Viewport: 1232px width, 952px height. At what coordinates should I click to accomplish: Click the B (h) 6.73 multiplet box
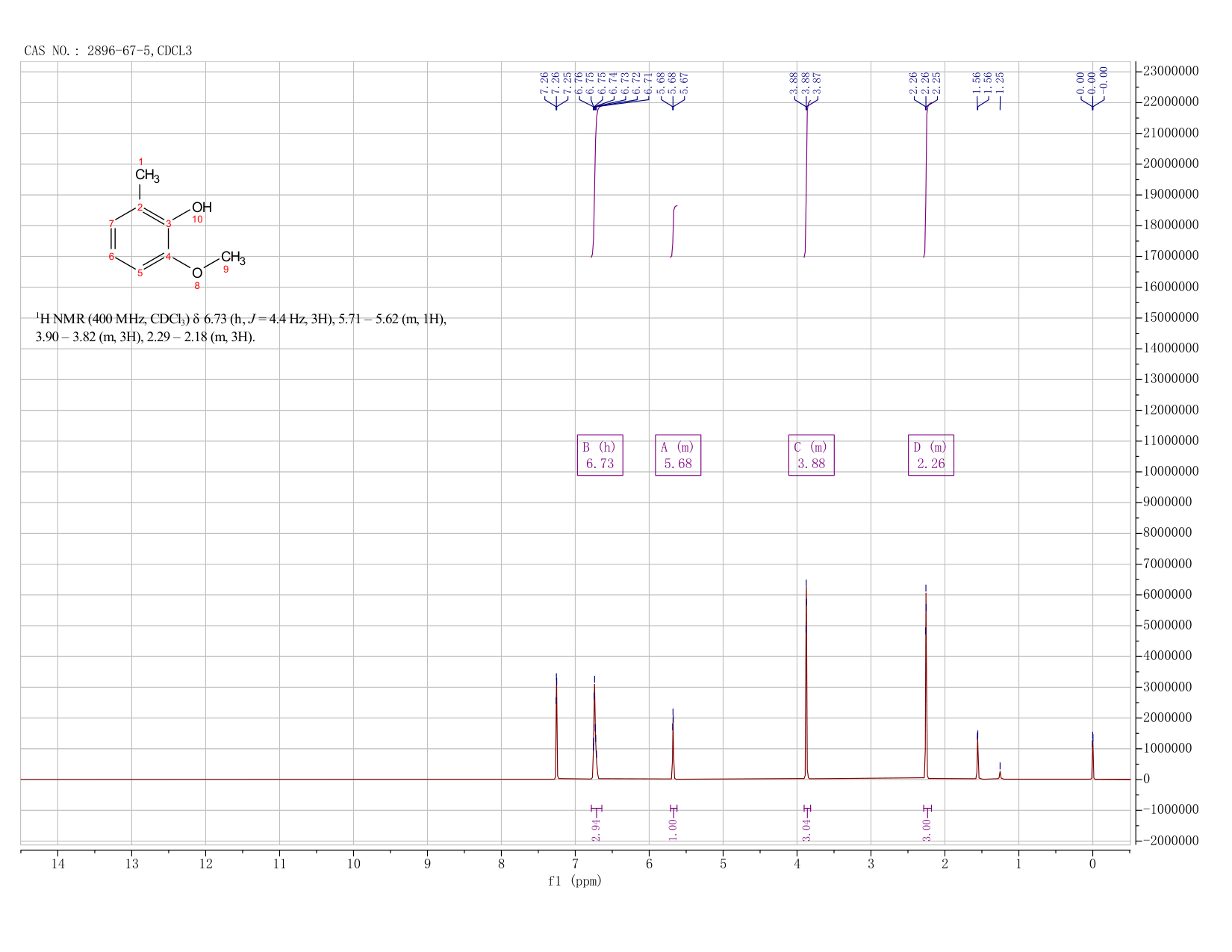pyautogui.click(x=600, y=455)
